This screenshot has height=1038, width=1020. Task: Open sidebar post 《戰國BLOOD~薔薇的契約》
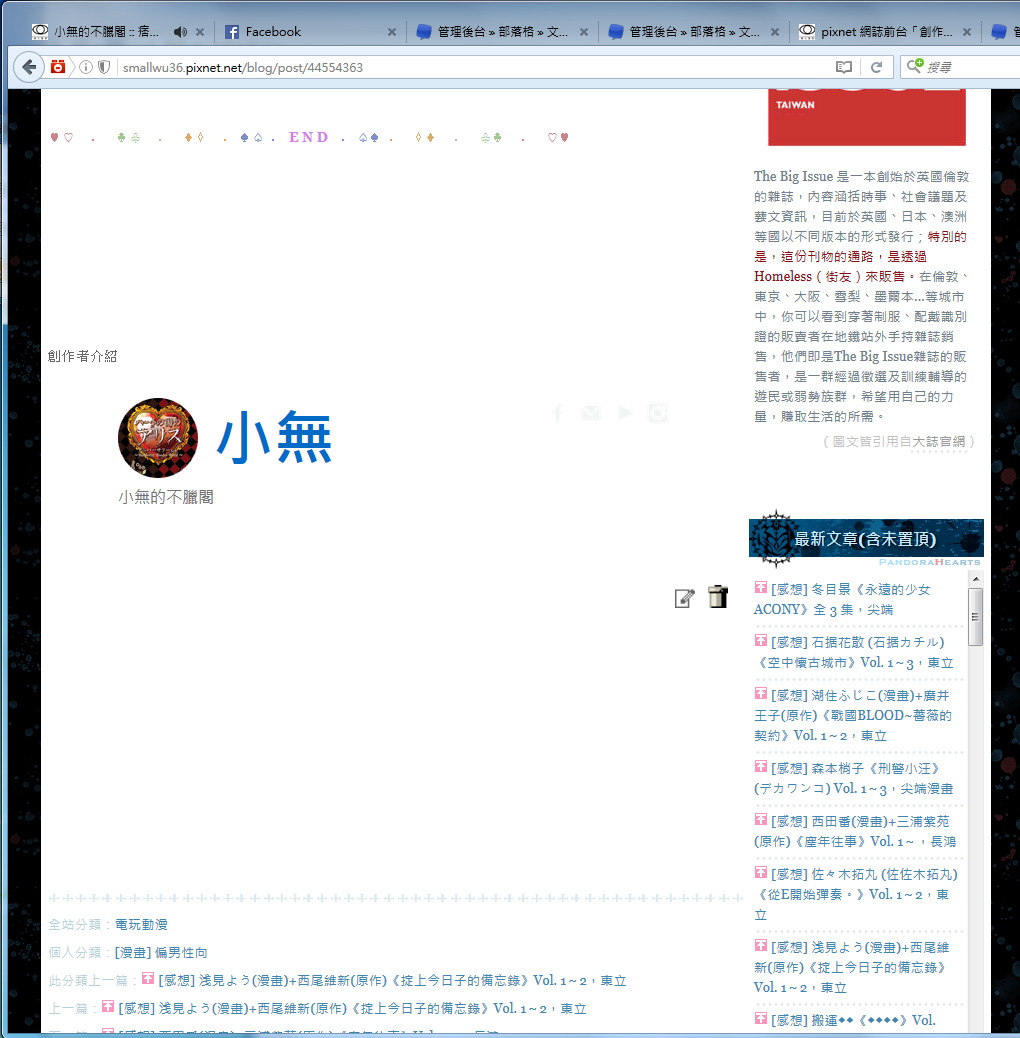[x=853, y=715]
